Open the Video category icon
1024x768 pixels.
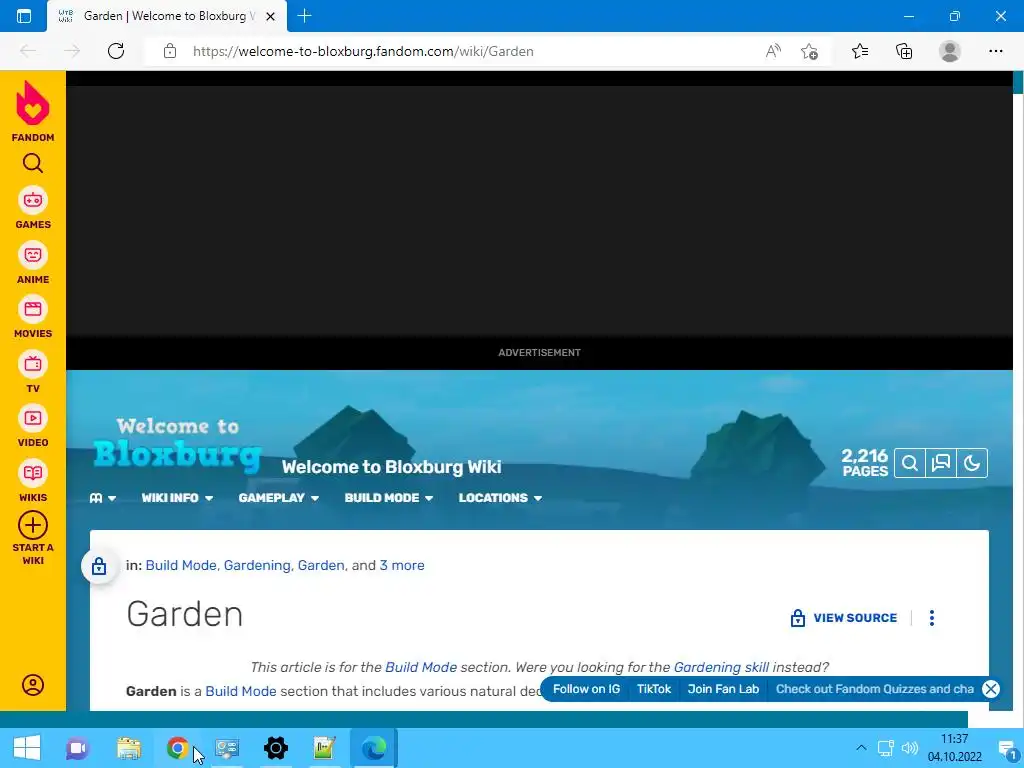click(33, 419)
